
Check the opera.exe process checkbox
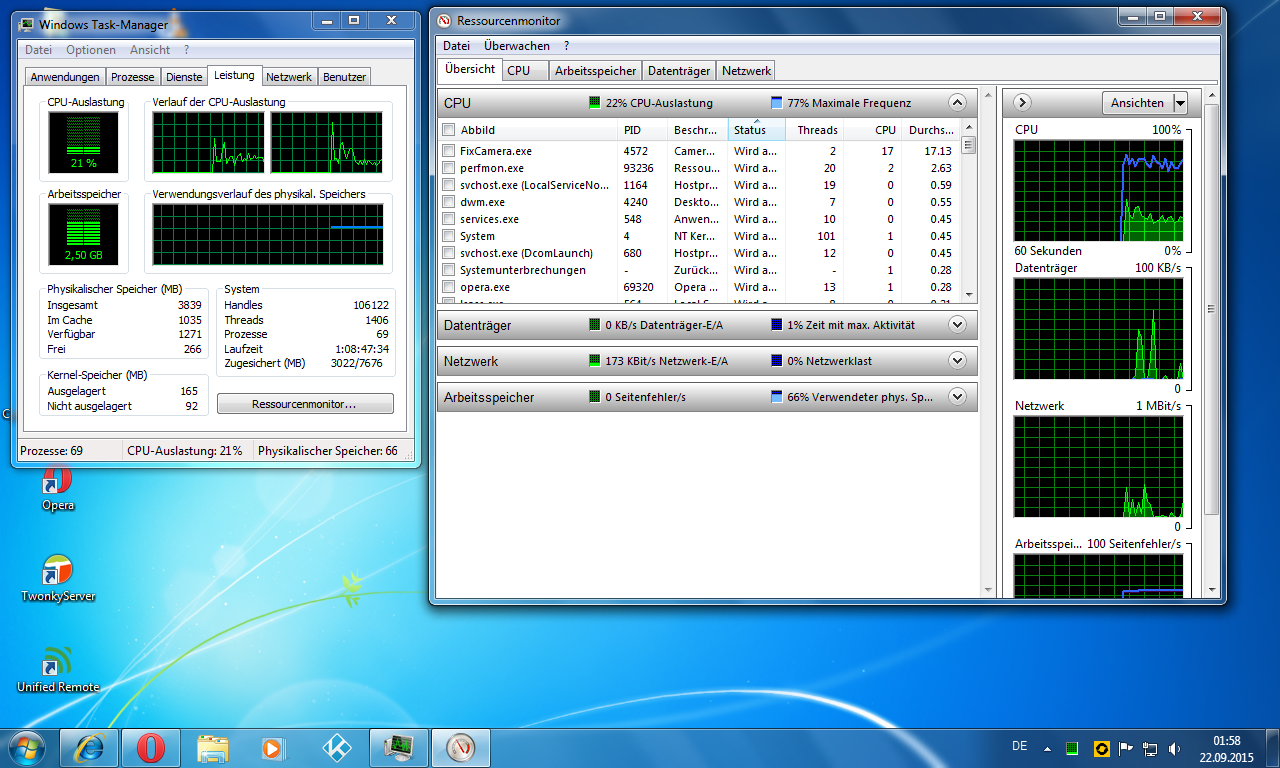click(448, 287)
